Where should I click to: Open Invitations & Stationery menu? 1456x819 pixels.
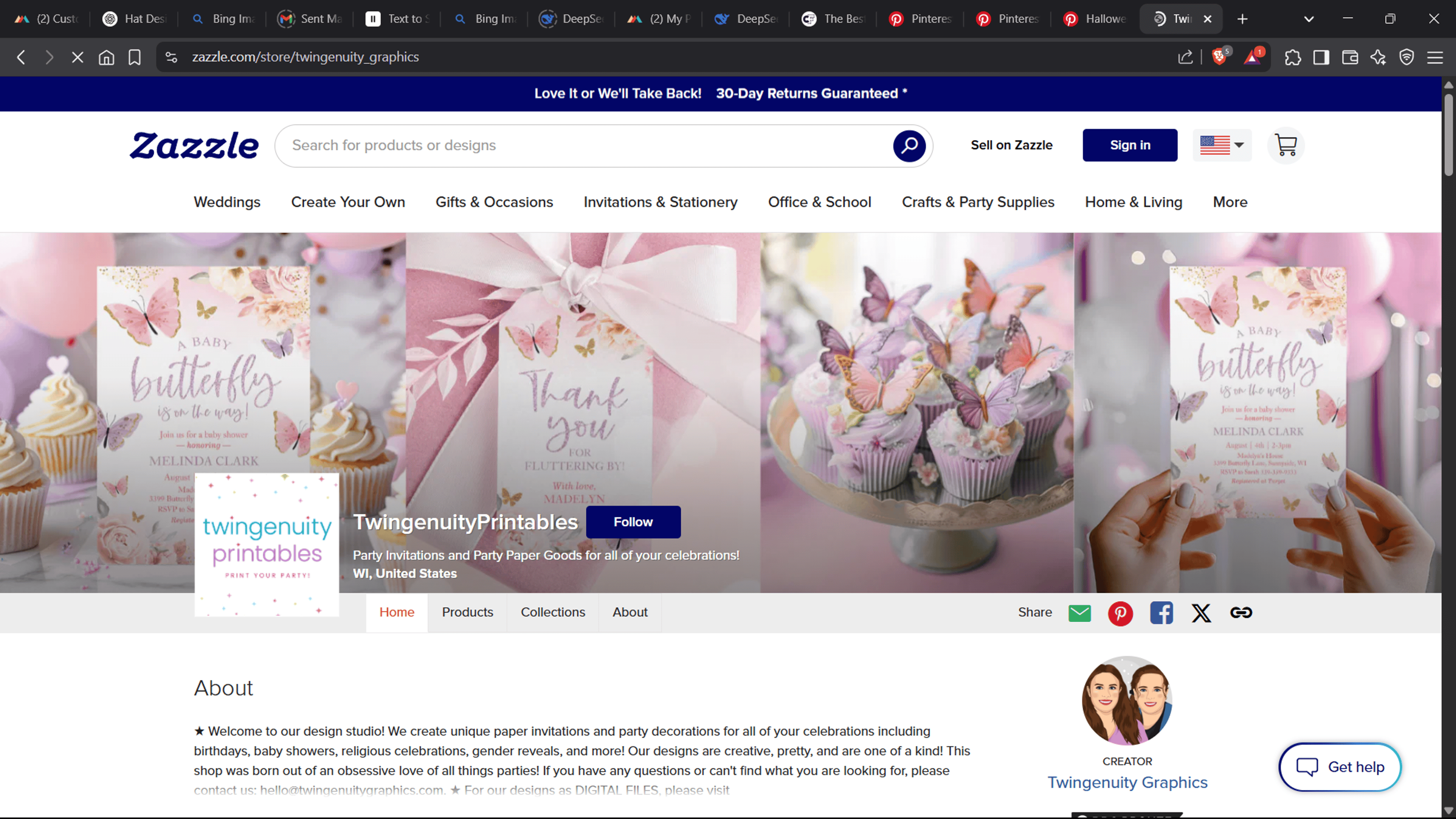click(660, 202)
